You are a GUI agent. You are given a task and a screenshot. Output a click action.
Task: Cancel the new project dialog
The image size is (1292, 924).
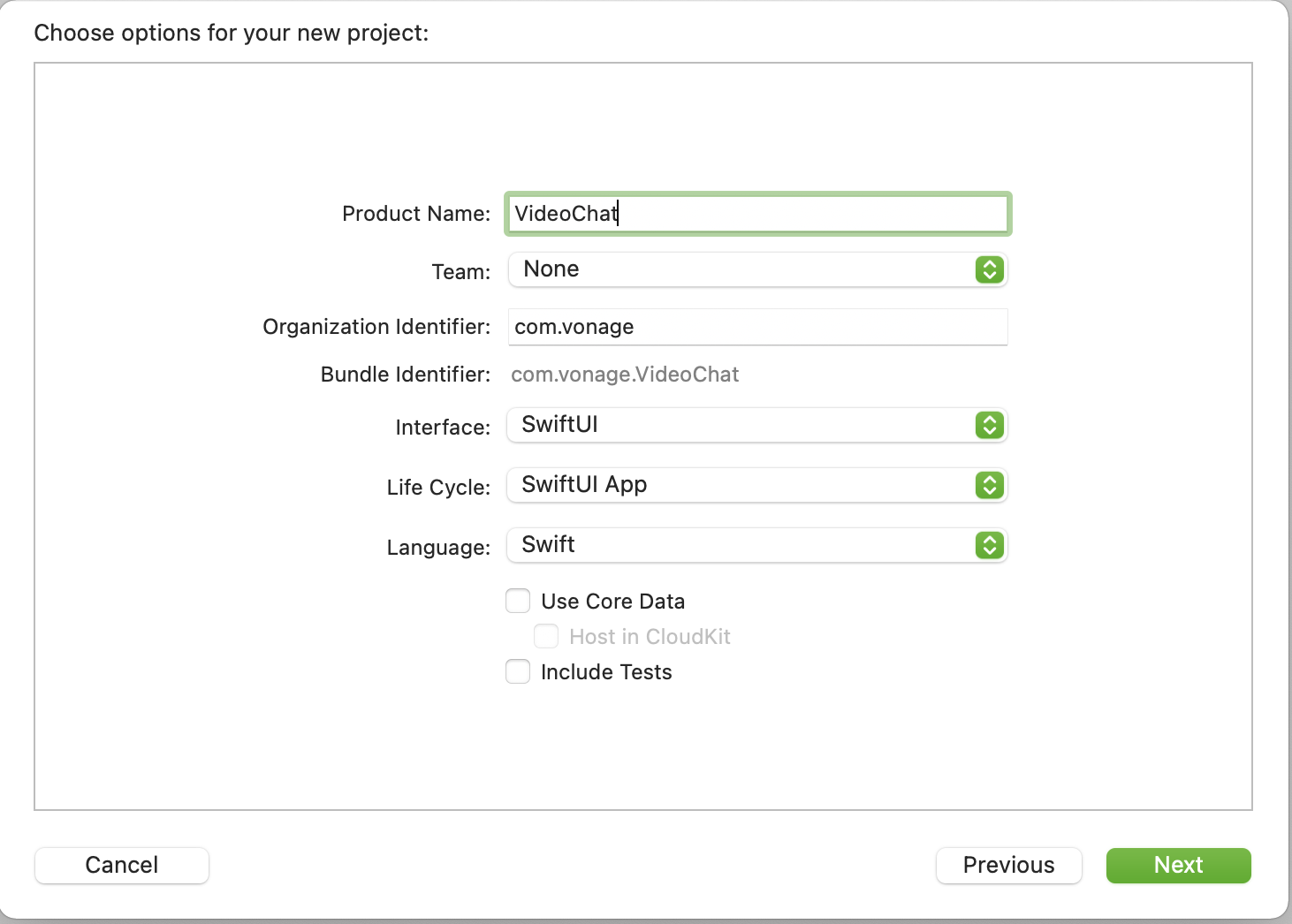click(x=122, y=865)
